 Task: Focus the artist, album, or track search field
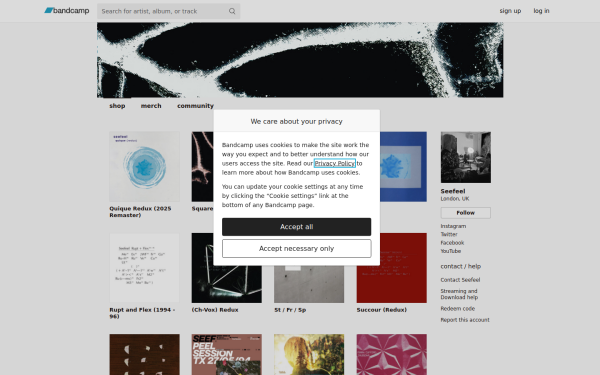pos(168,11)
